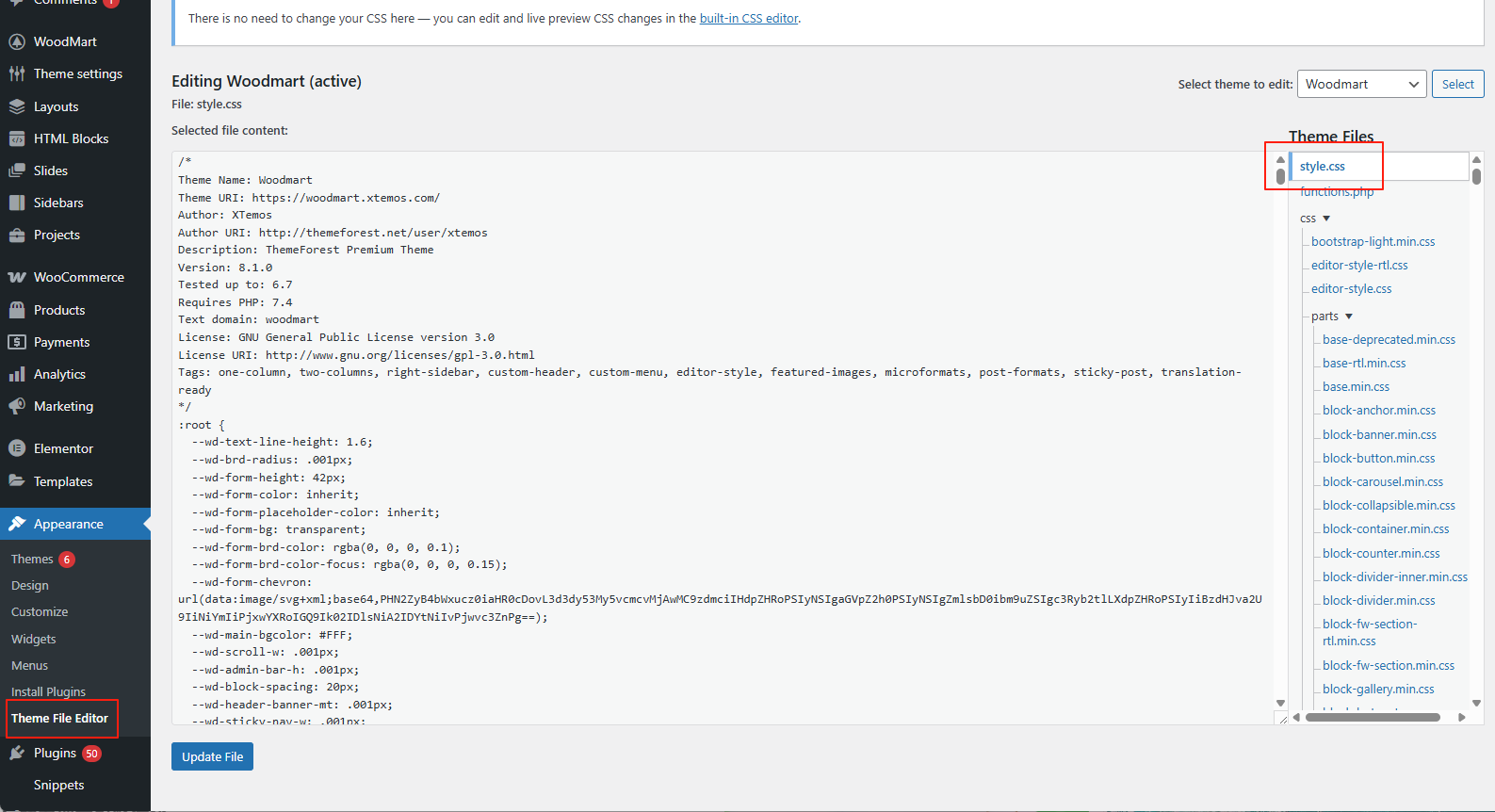Open the Select theme to edit dropdown
The width and height of the screenshot is (1495, 812).
[1361, 84]
